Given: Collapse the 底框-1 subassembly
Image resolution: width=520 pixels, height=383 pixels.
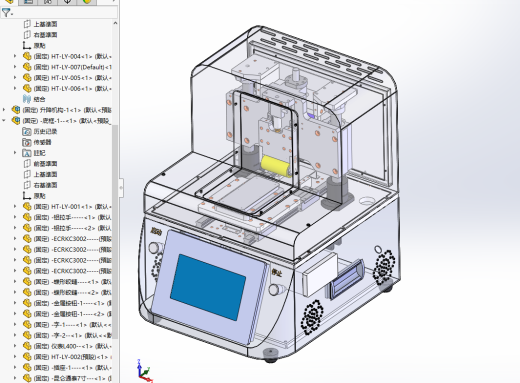Looking at the screenshot, I should click(4, 120).
